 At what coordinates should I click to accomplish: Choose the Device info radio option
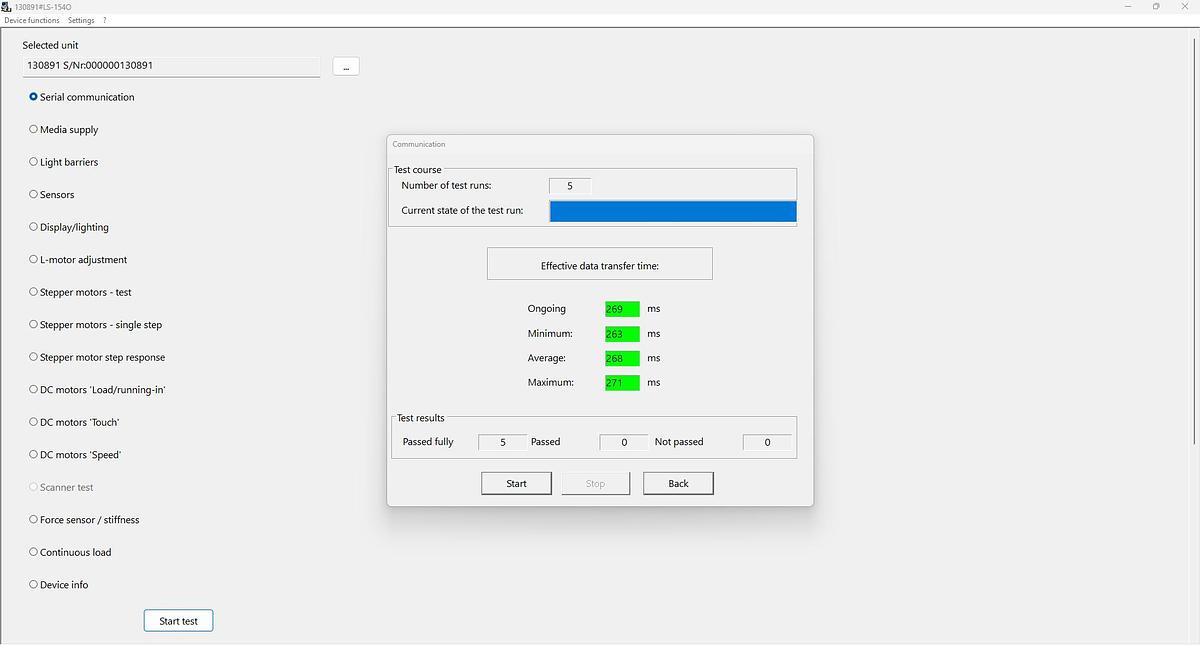pyautogui.click(x=34, y=584)
